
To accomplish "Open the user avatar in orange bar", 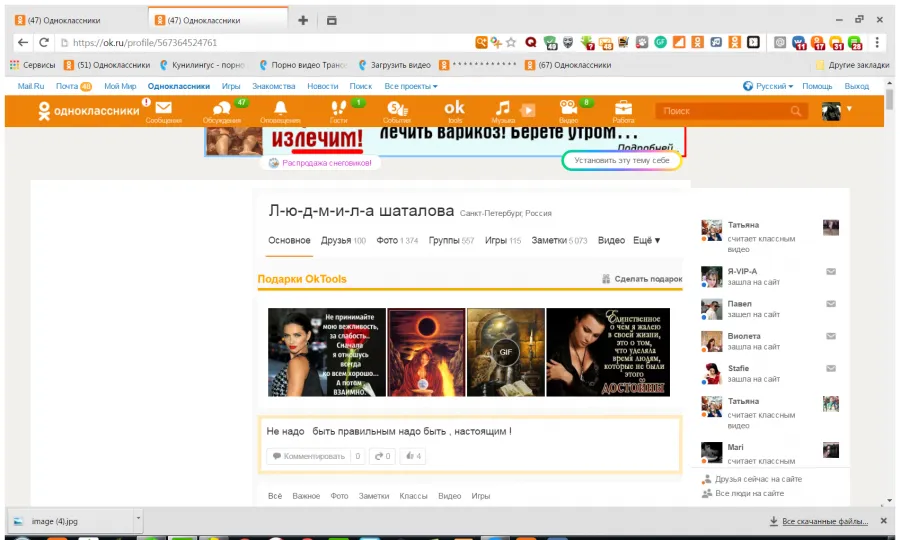I will [x=831, y=111].
